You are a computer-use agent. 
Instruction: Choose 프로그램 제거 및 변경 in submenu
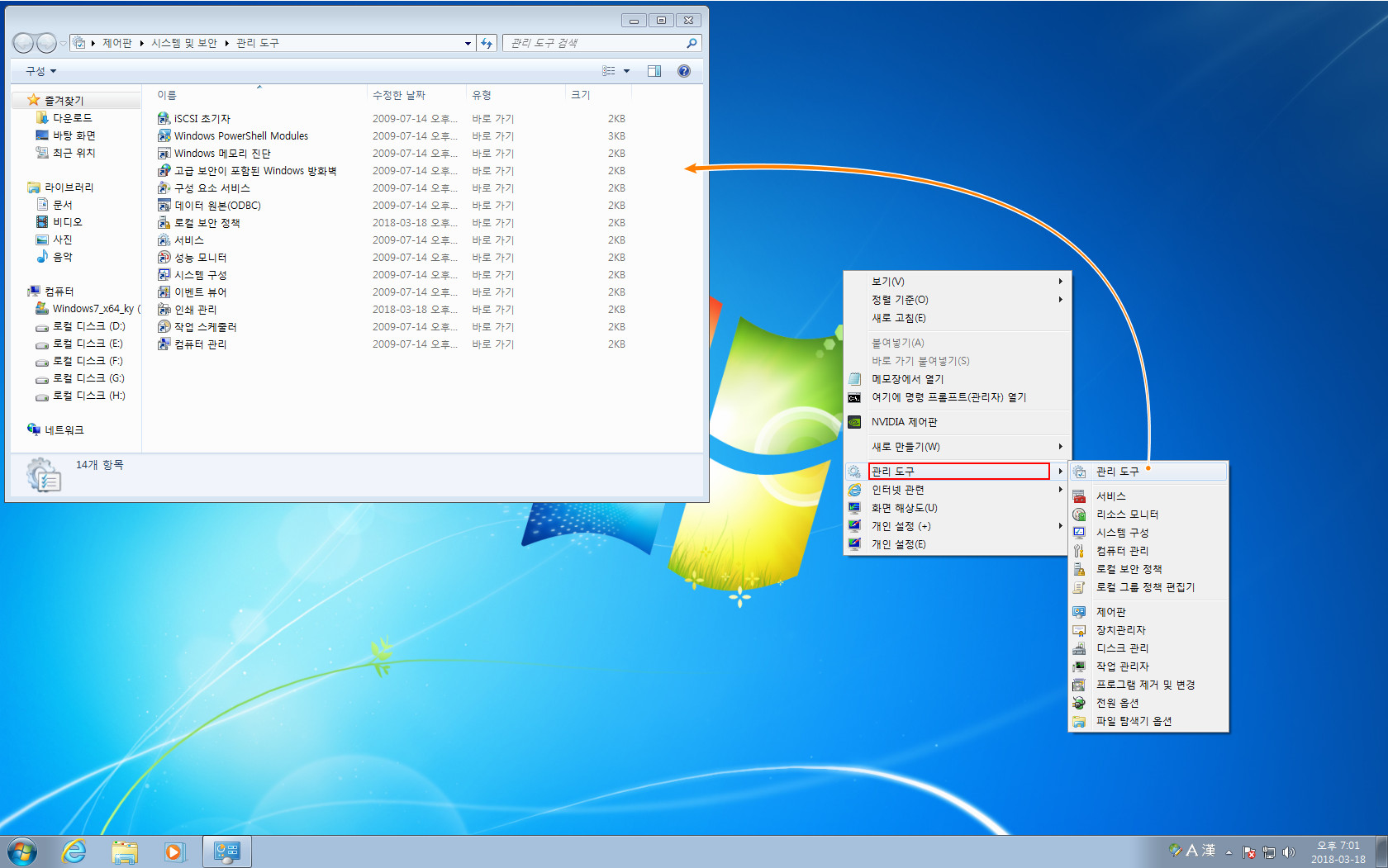pyautogui.click(x=1148, y=685)
